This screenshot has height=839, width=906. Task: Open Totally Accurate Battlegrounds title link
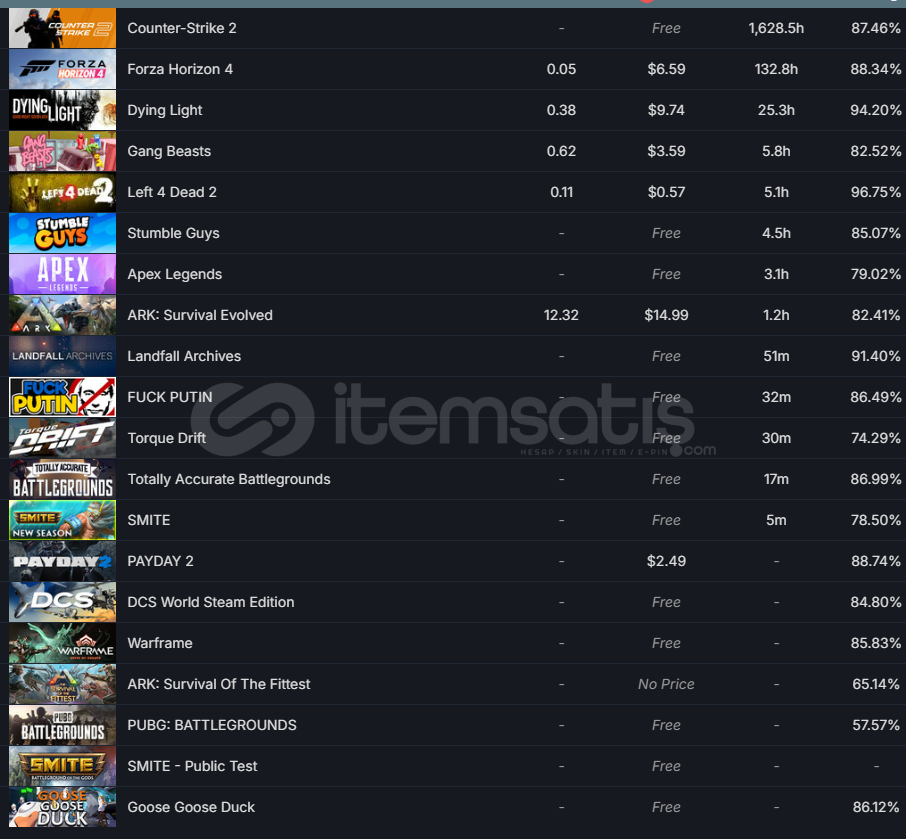[229, 480]
